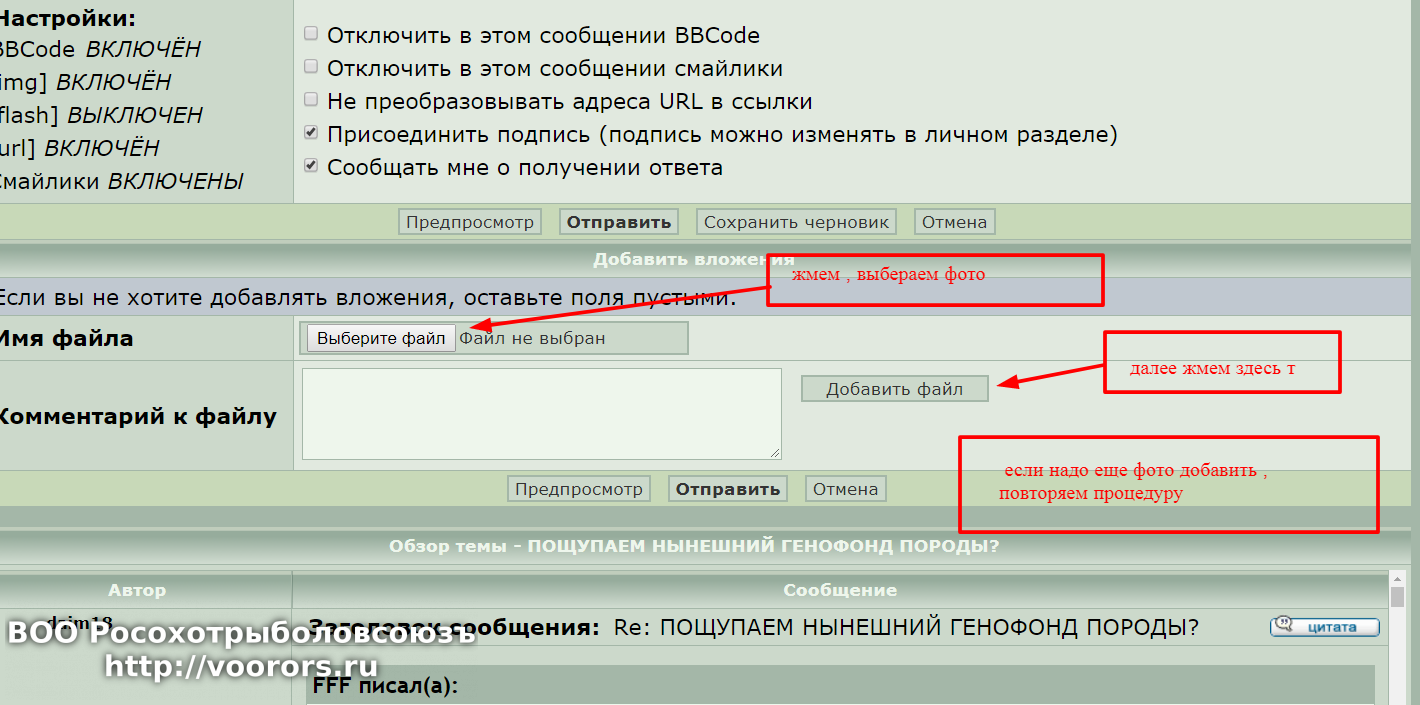Click the 'Добавить файл' button
1420x705 pixels.
coord(894,389)
